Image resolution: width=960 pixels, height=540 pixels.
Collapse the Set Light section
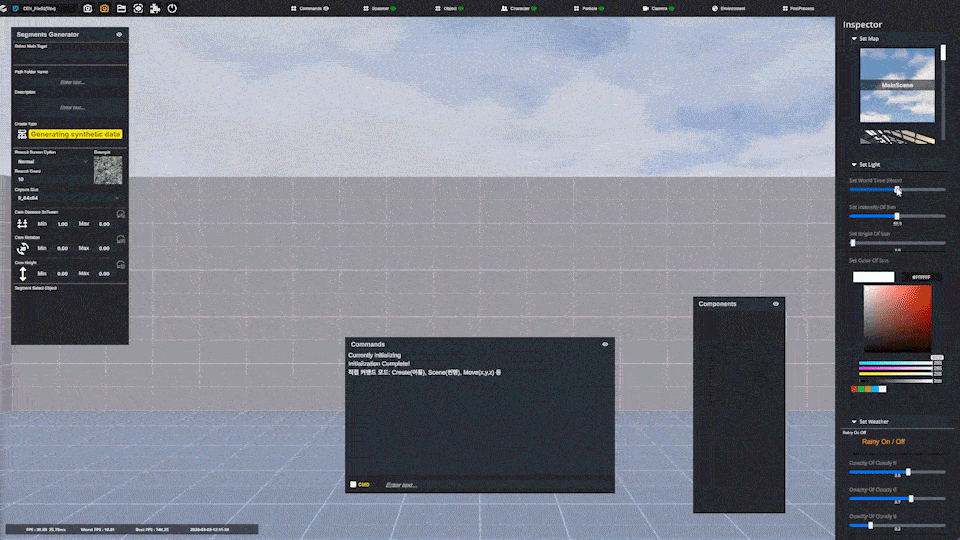tap(854, 164)
